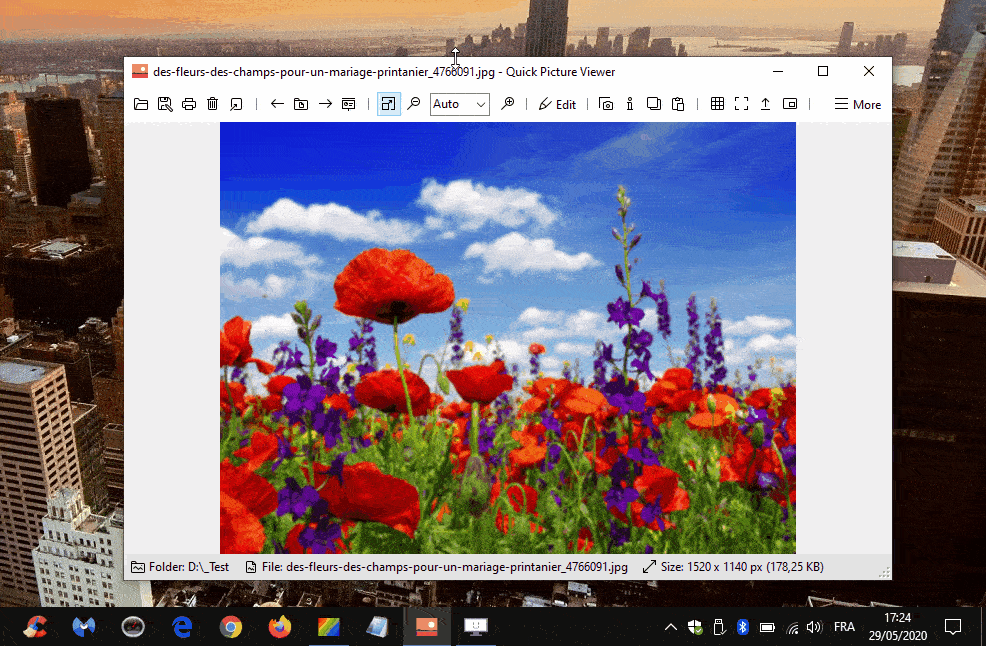986x646 pixels.
Task: Print the picture using the printer icon
Action: 189,104
